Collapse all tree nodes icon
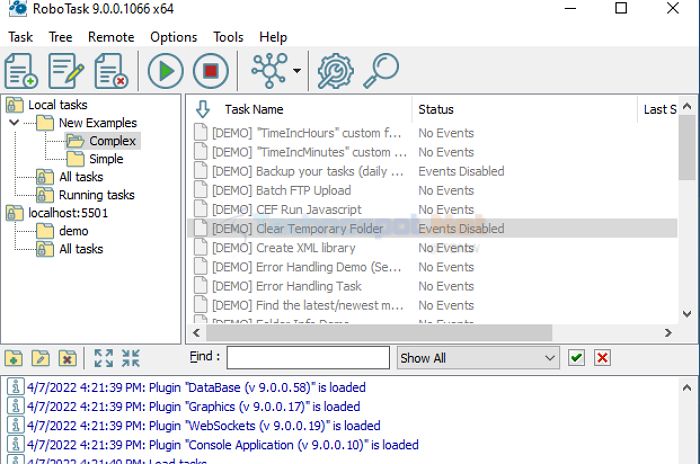This screenshot has height=464, width=700. click(131, 358)
